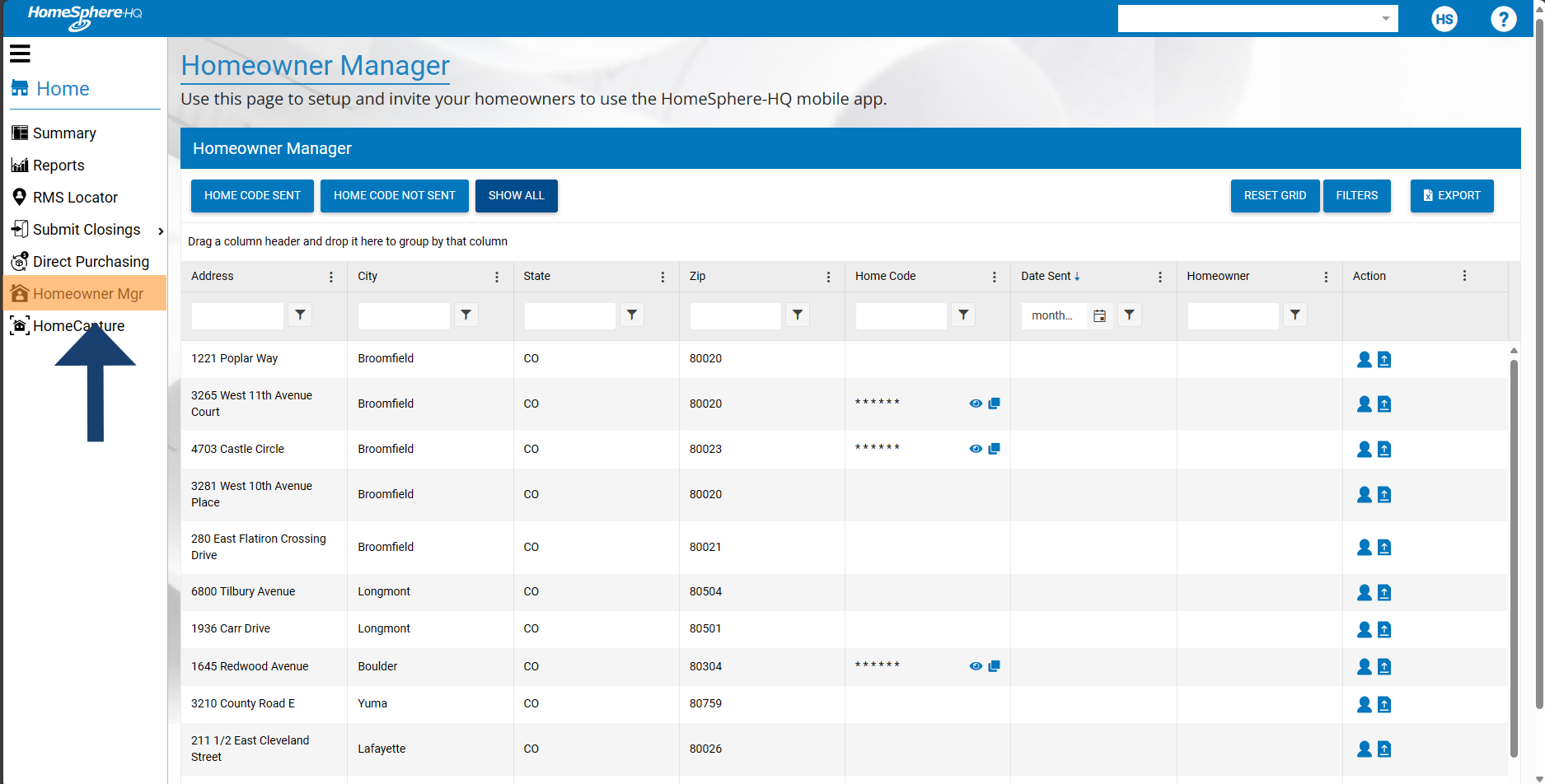Open the Address column options menu
1545x784 pixels.
tap(331, 277)
